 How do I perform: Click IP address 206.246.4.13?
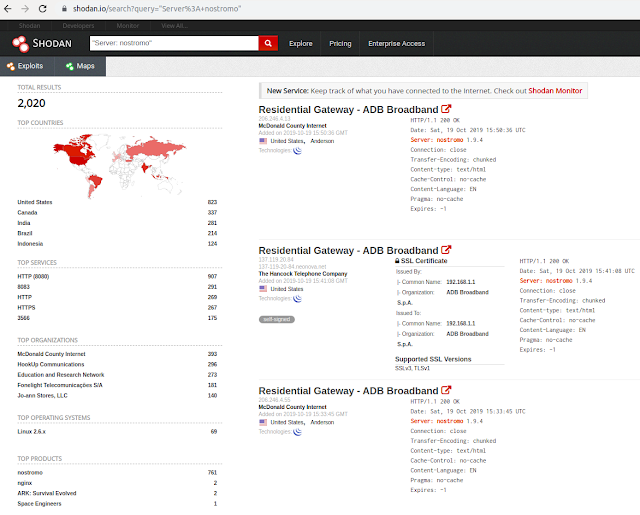click(x=274, y=119)
